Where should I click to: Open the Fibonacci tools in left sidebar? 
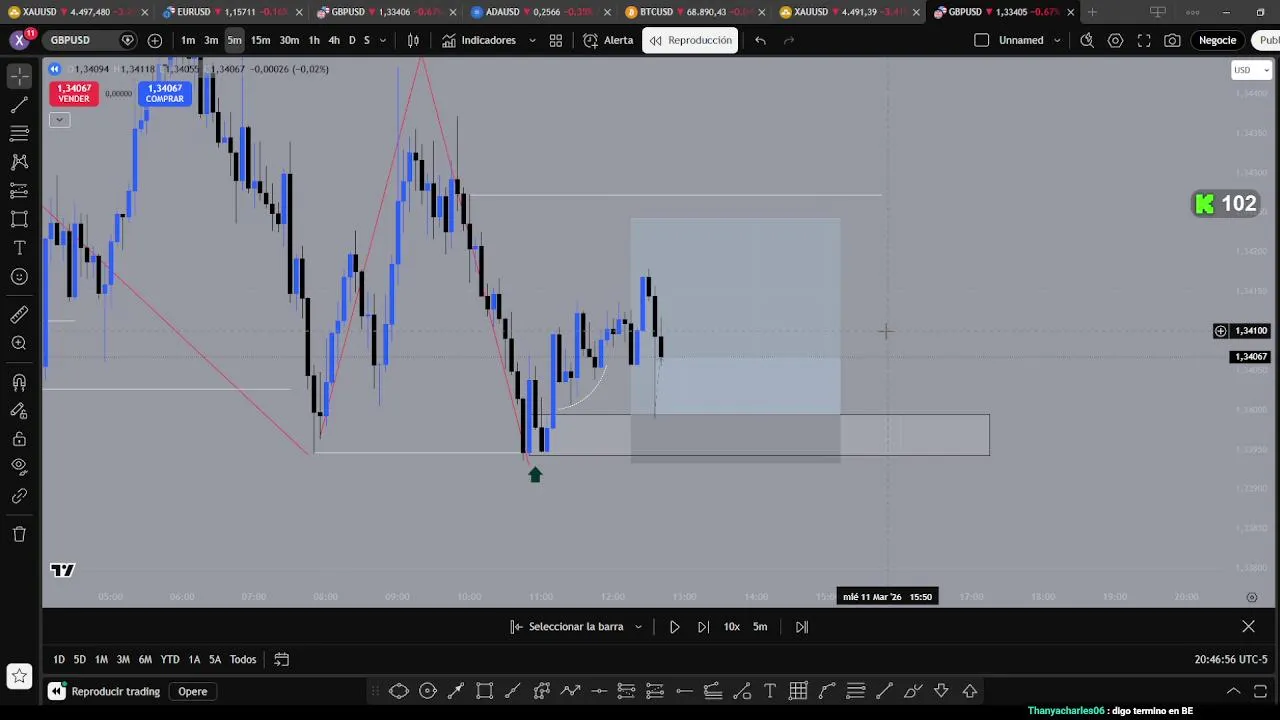tap(19, 133)
